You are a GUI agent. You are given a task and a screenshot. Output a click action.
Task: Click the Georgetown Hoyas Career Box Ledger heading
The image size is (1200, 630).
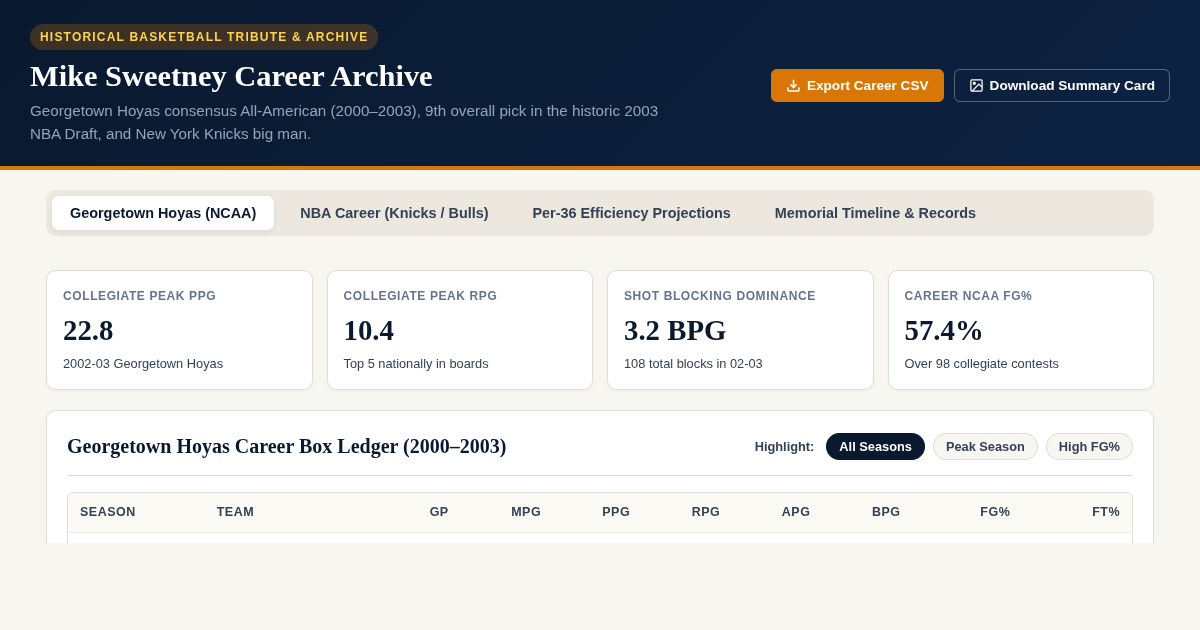click(x=287, y=446)
